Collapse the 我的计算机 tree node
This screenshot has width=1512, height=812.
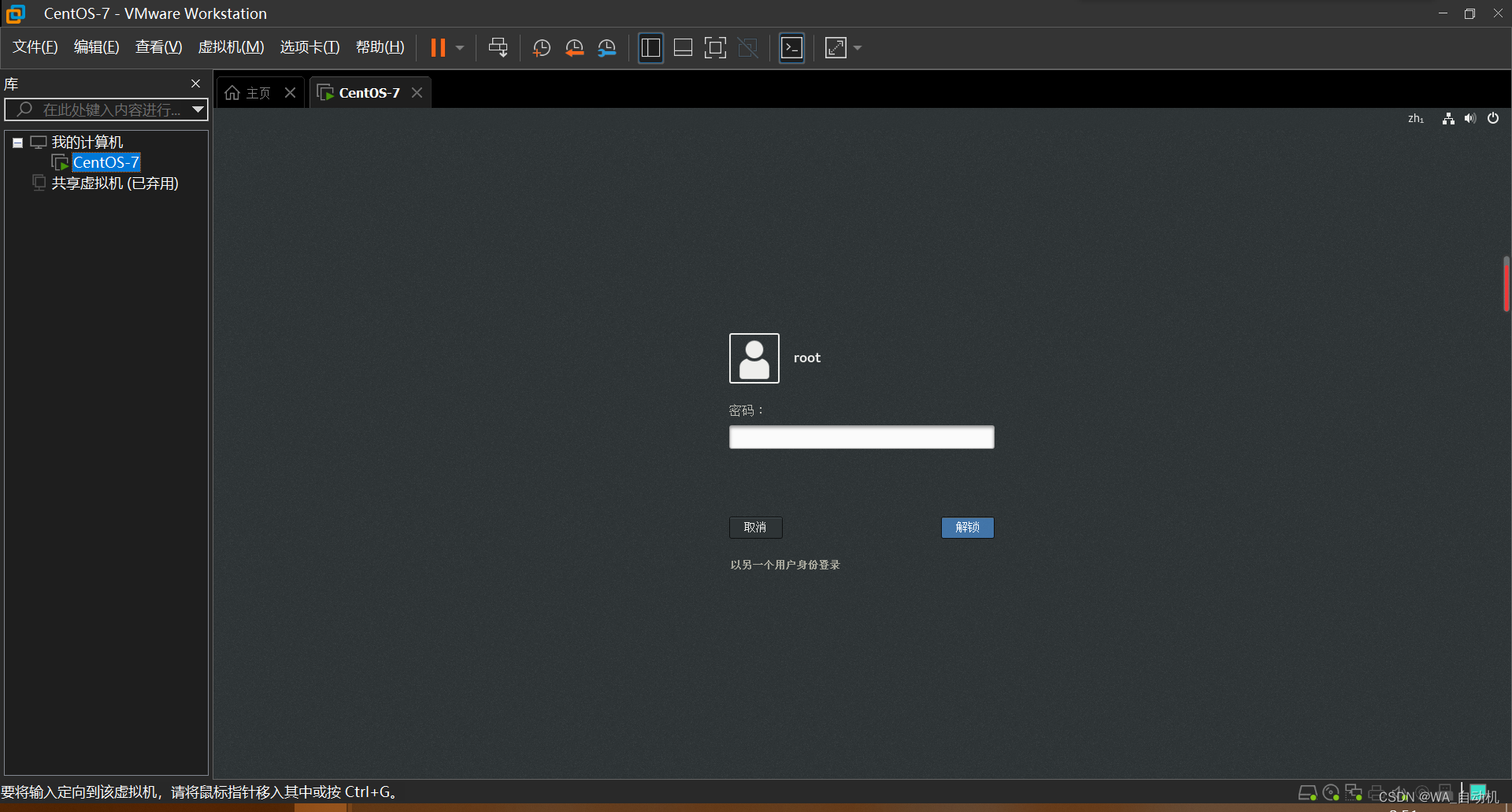coord(17,143)
